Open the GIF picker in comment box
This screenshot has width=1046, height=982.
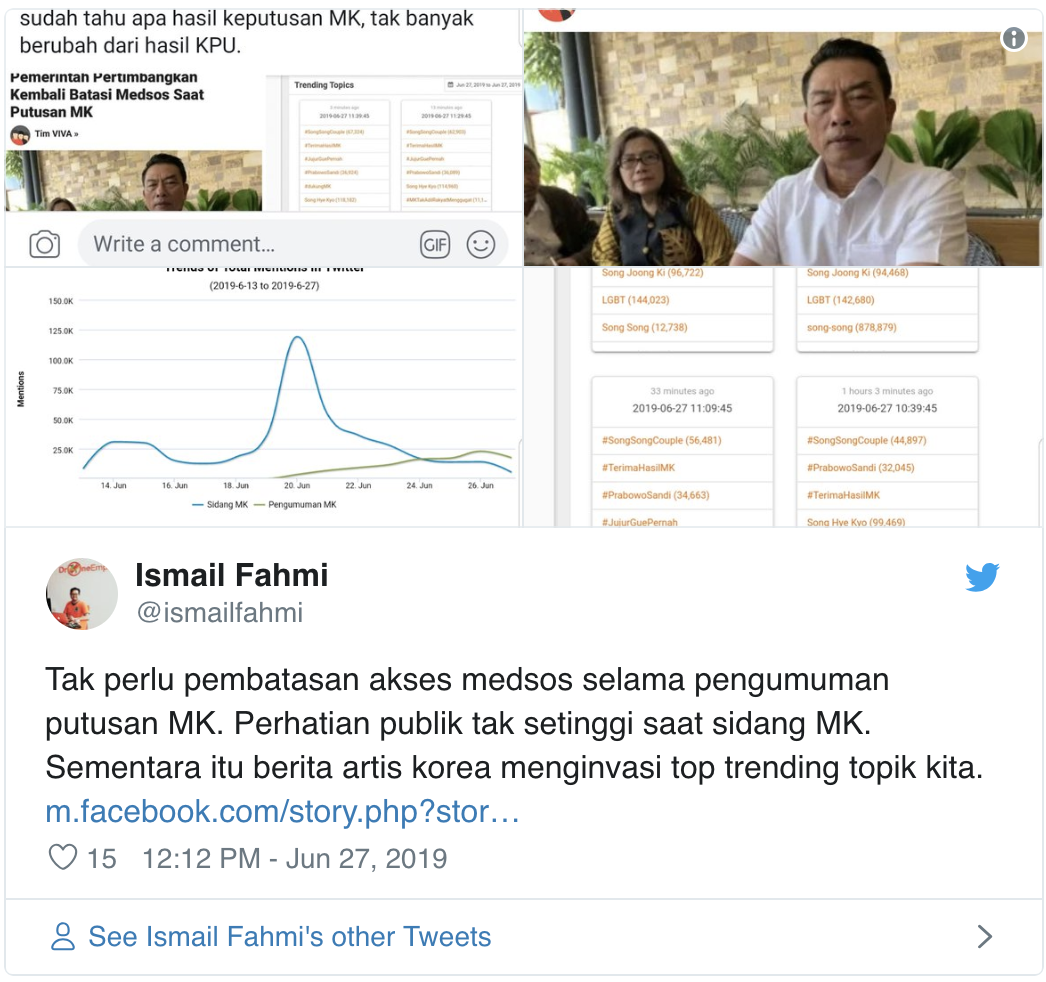pyautogui.click(x=435, y=245)
